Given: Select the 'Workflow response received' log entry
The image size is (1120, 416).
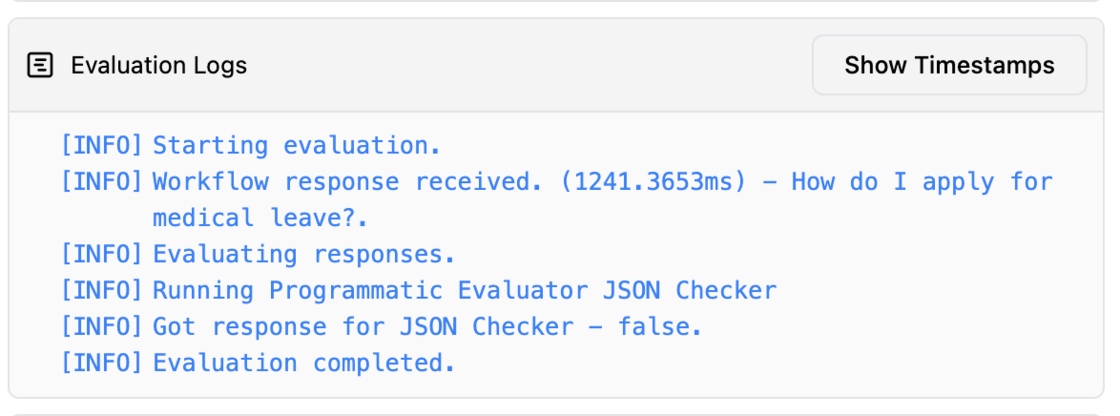Looking at the screenshot, I should 602,199.
